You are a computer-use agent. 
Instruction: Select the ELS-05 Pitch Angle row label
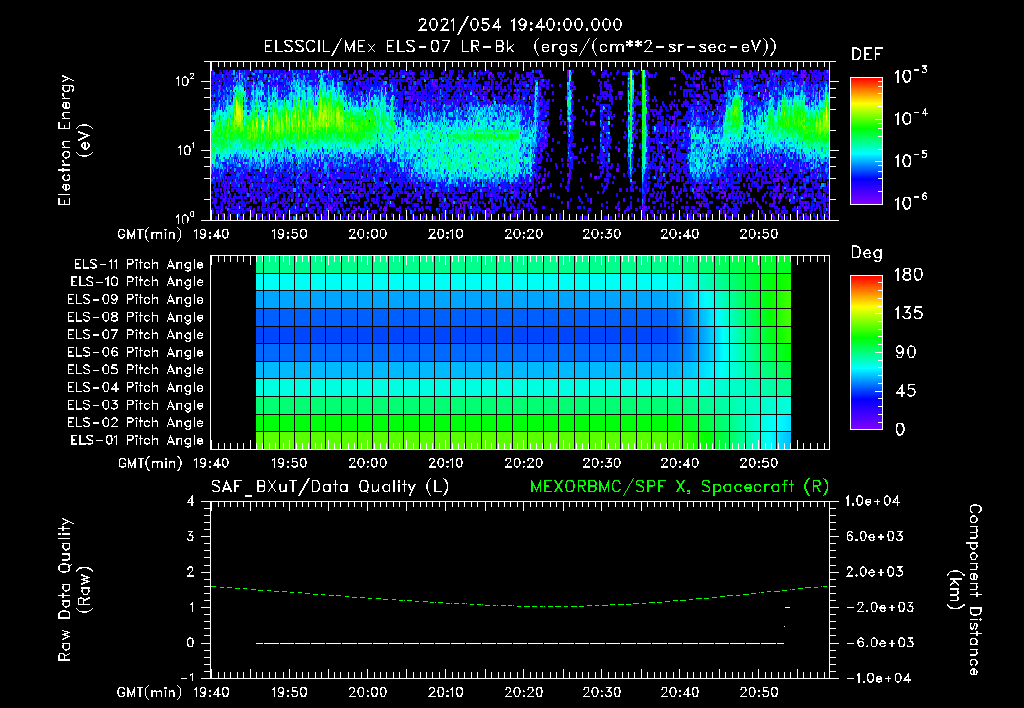pos(136,370)
